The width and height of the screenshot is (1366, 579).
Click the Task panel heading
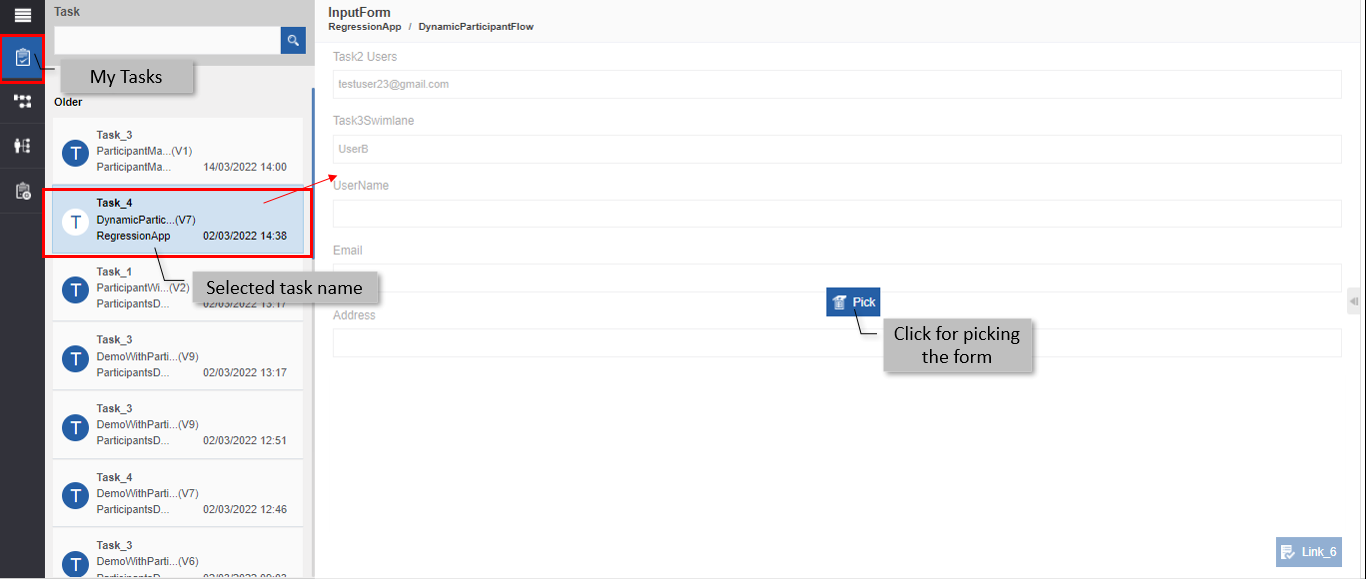pos(67,12)
